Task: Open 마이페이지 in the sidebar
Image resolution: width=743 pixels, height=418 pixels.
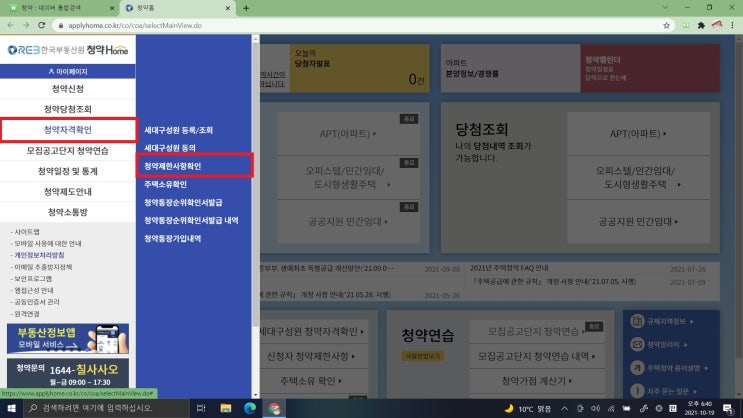Action: pos(68,72)
